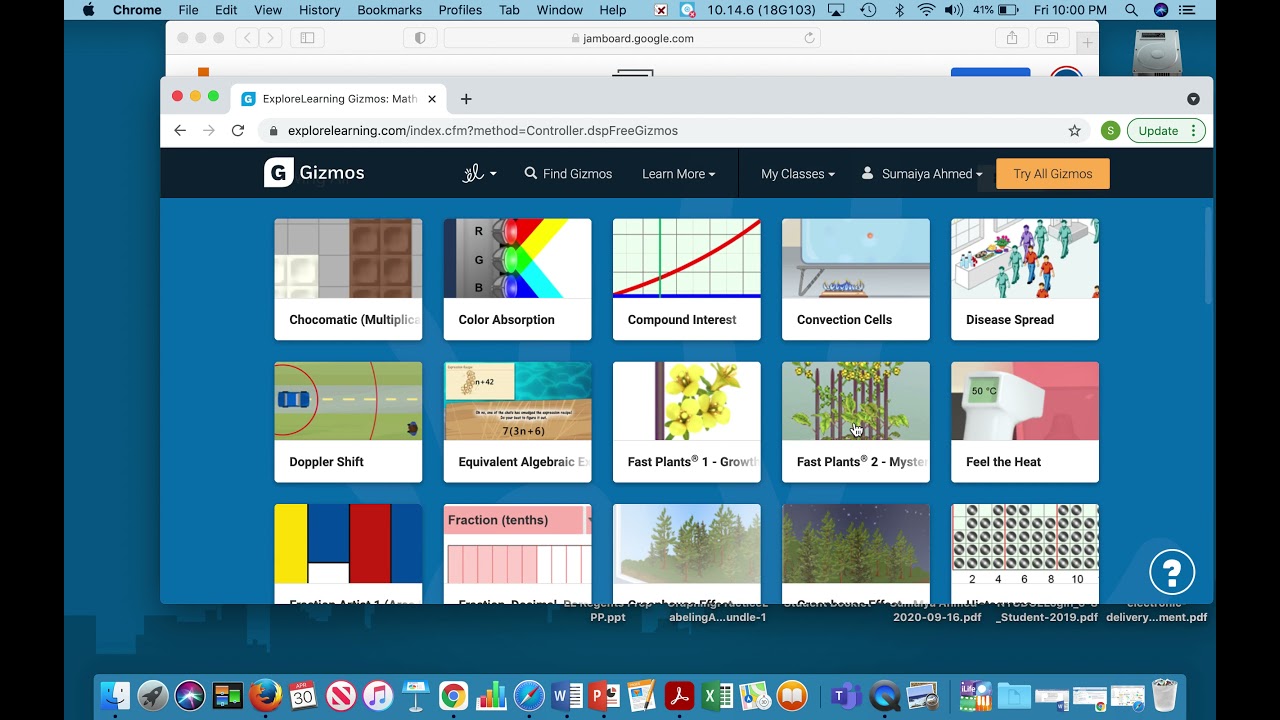Screen dimensions: 1280x720
Task: Click the Find Gizmos search magnifier icon
Action: 531,173
